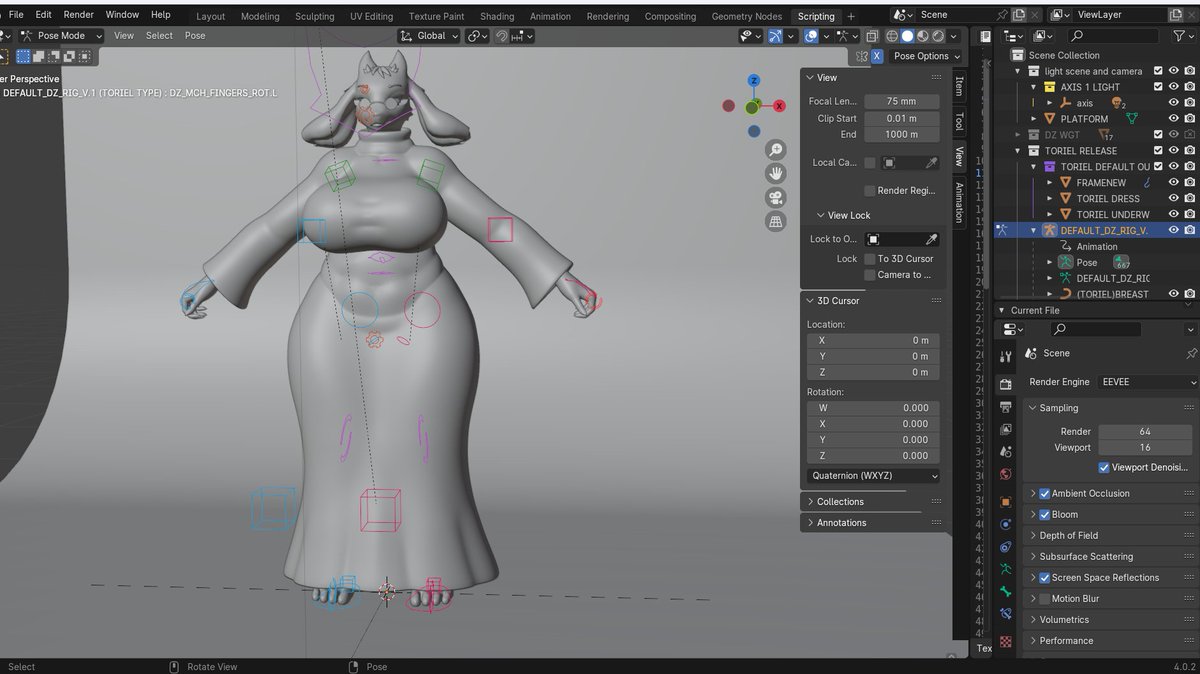Open the Animation sidebar tab
Screen dimensions: 1200x674
(x=959, y=203)
